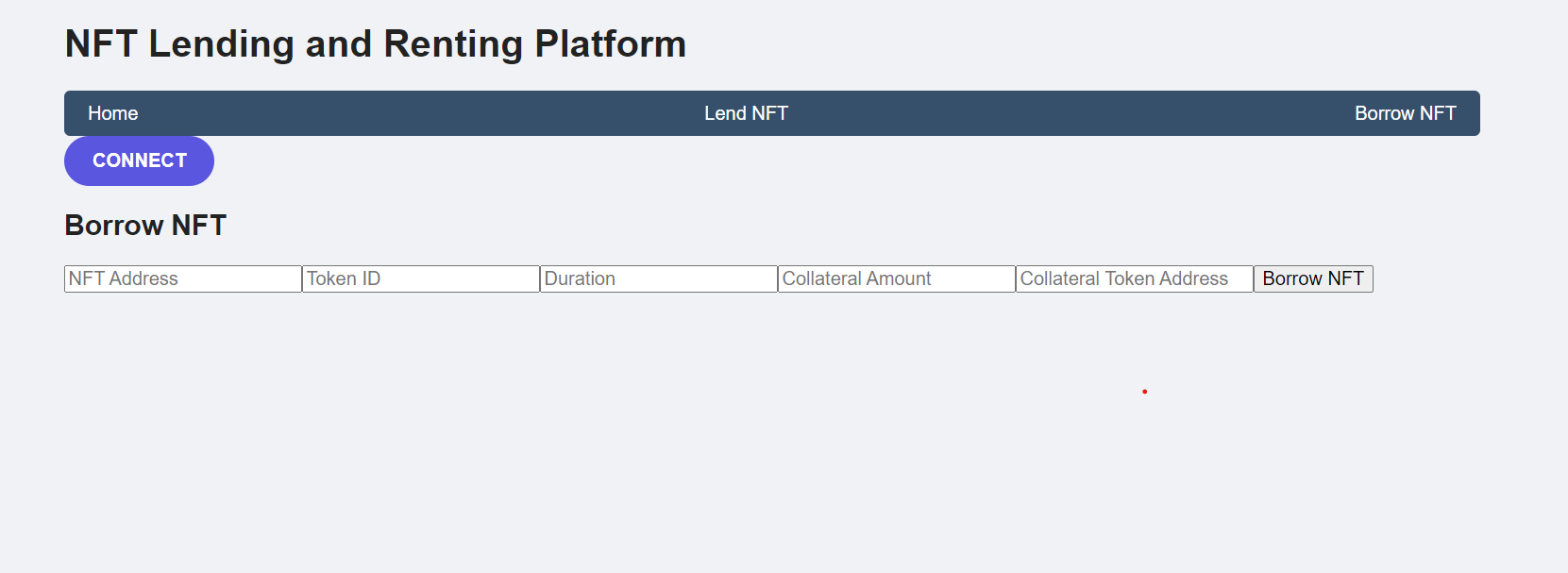Click the Home link on the left
Viewport: 1568px width, 573px height.
[112, 112]
